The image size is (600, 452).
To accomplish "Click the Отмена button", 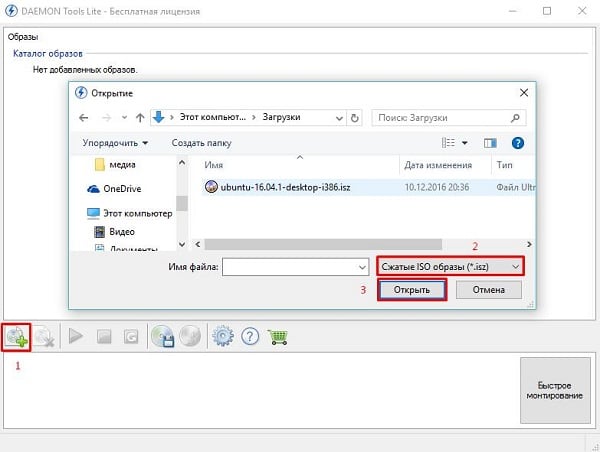I will coord(488,290).
